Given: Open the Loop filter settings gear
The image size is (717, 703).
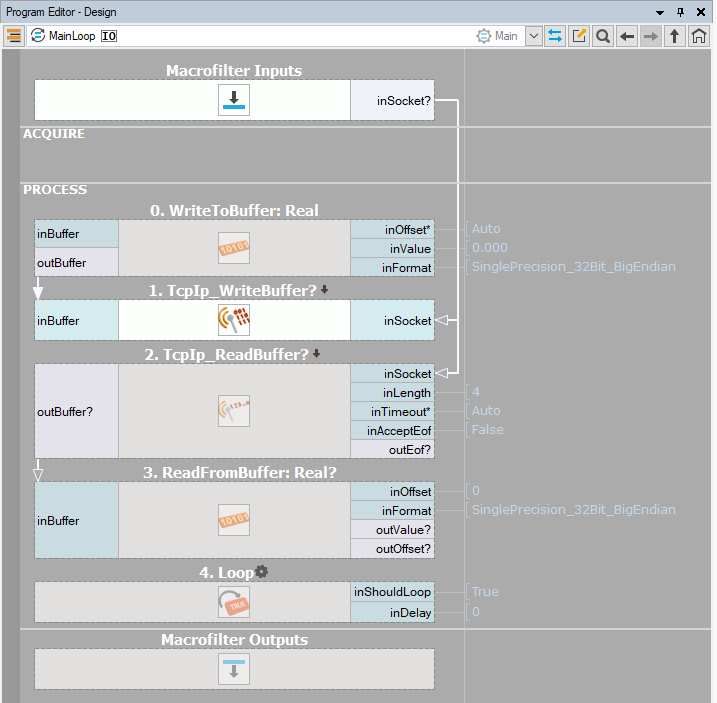Looking at the screenshot, I should coord(262,572).
